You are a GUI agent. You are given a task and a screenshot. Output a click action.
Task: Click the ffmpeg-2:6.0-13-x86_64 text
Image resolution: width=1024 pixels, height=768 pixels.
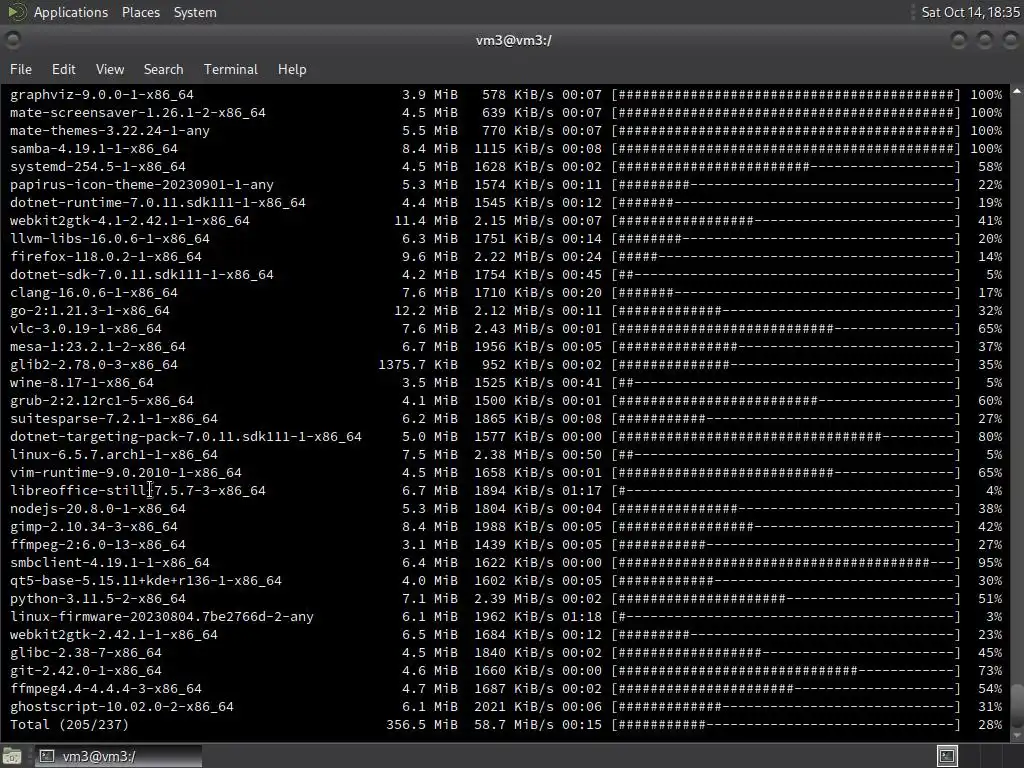click(x=98, y=545)
